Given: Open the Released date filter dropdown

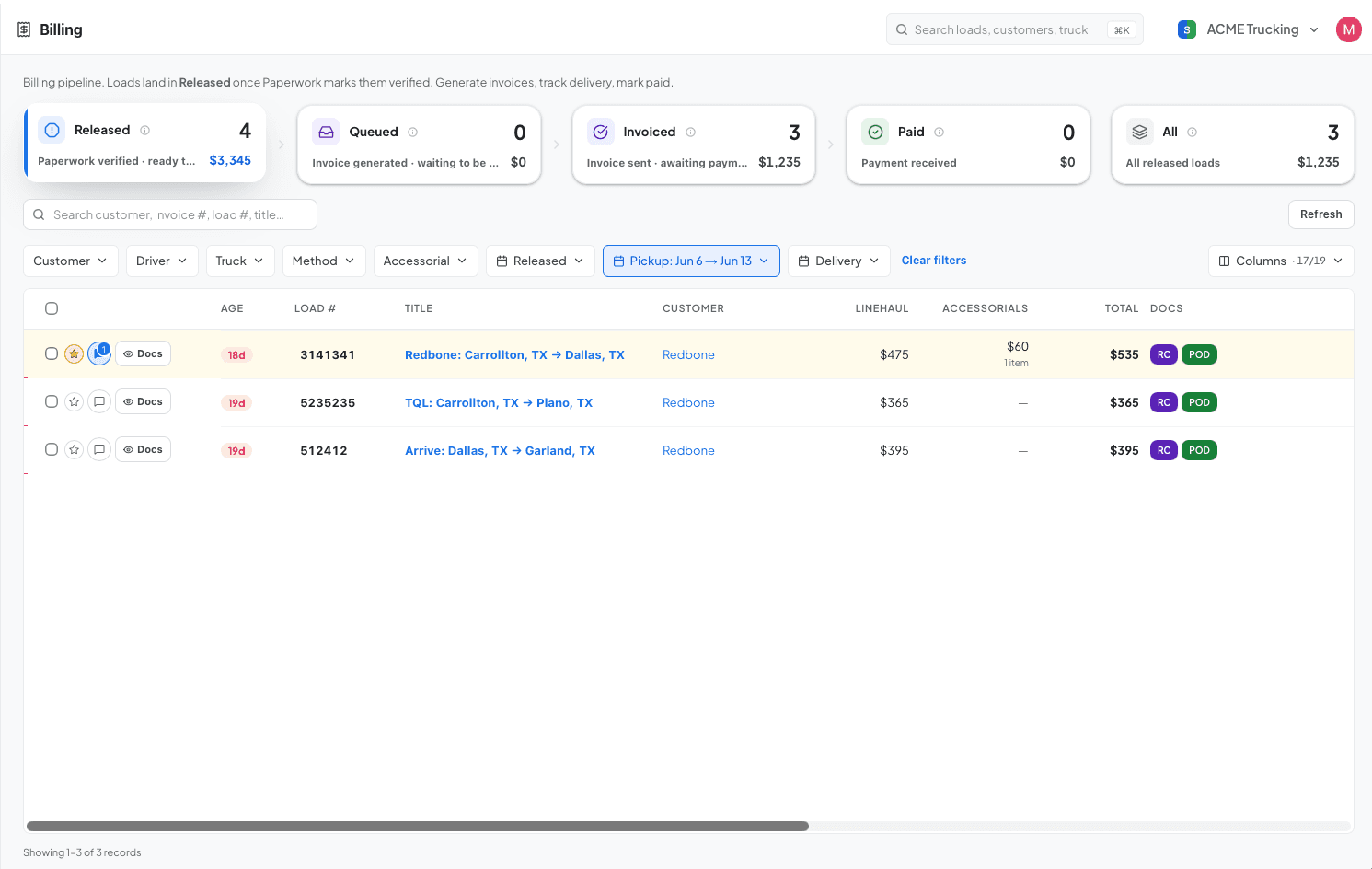Looking at the screenshot, I should coord(540,261).
